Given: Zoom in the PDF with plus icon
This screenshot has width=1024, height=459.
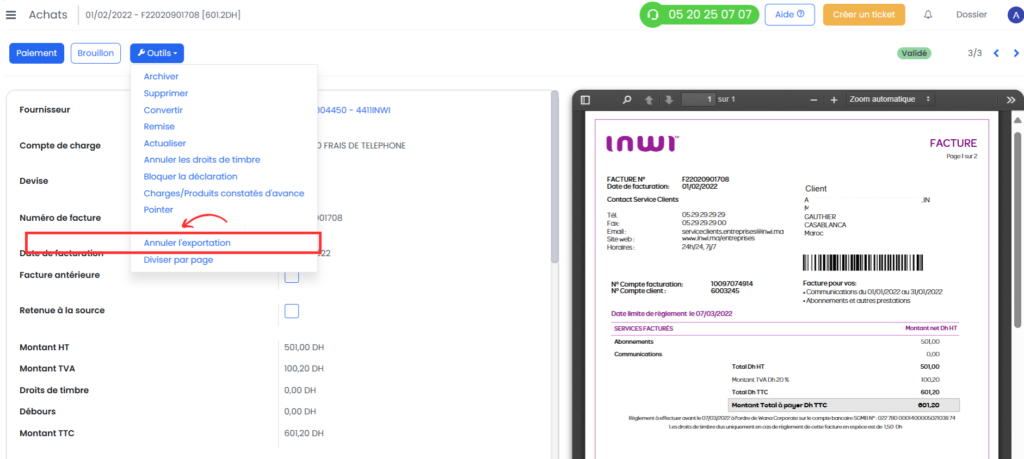Looking at the screenshot, I should pos(833,100).
